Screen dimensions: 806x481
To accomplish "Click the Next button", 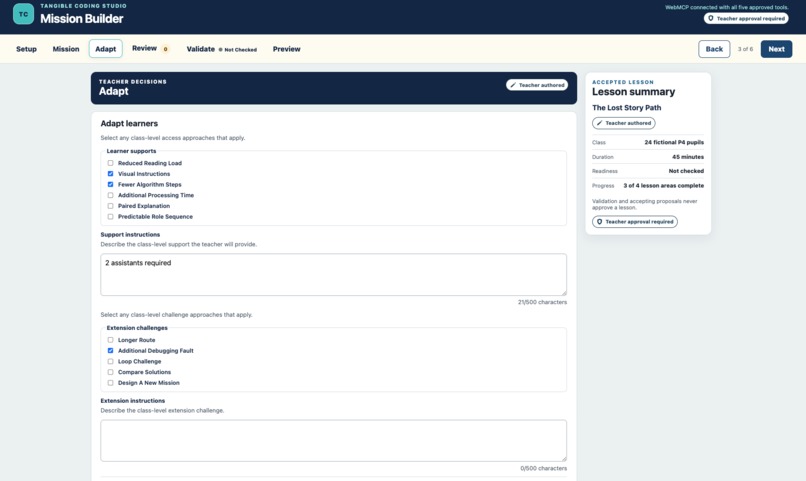I will (x=776, y=49).
